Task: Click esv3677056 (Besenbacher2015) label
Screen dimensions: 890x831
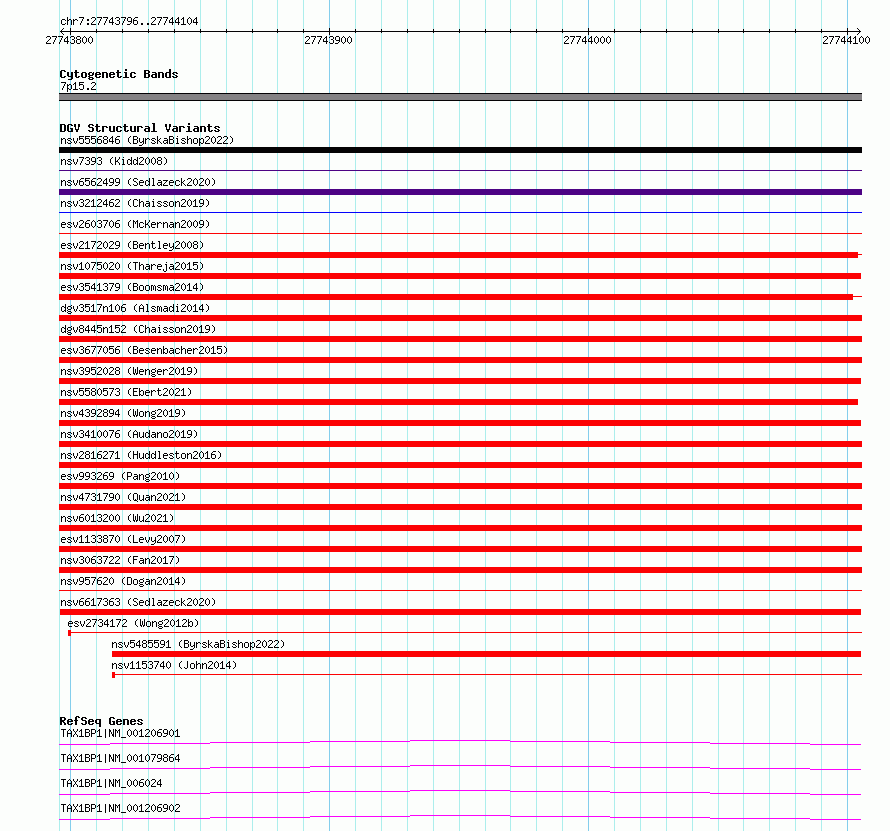Action: click(x=144, y=350)
